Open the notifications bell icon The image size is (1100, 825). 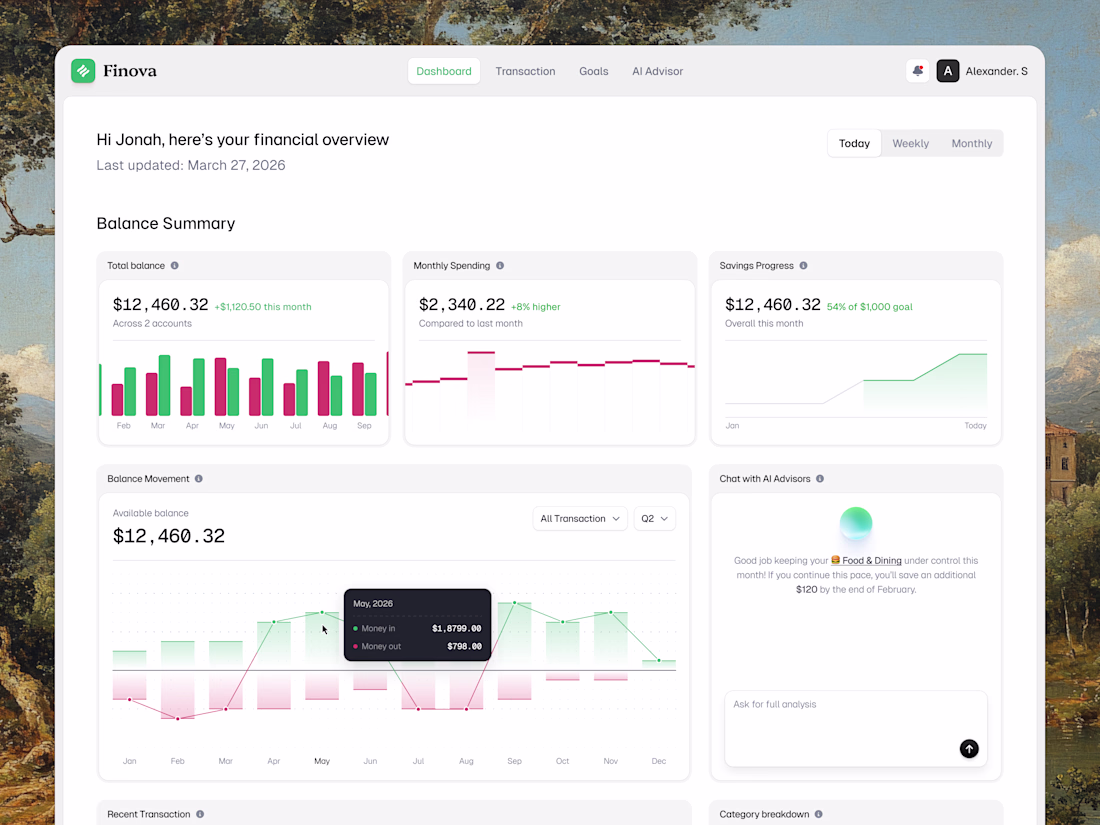[918, 71]
